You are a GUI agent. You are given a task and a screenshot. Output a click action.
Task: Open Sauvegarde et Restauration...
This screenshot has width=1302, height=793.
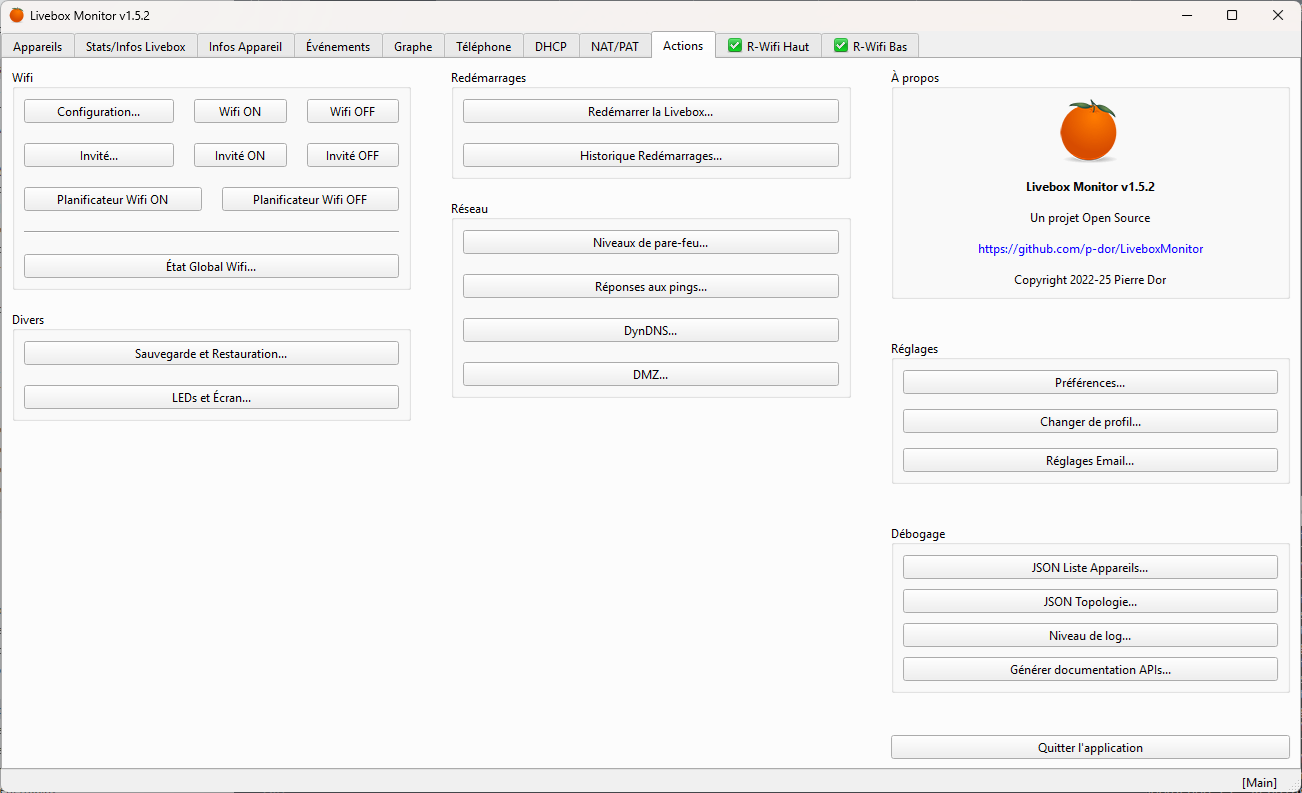pos(211,353)
